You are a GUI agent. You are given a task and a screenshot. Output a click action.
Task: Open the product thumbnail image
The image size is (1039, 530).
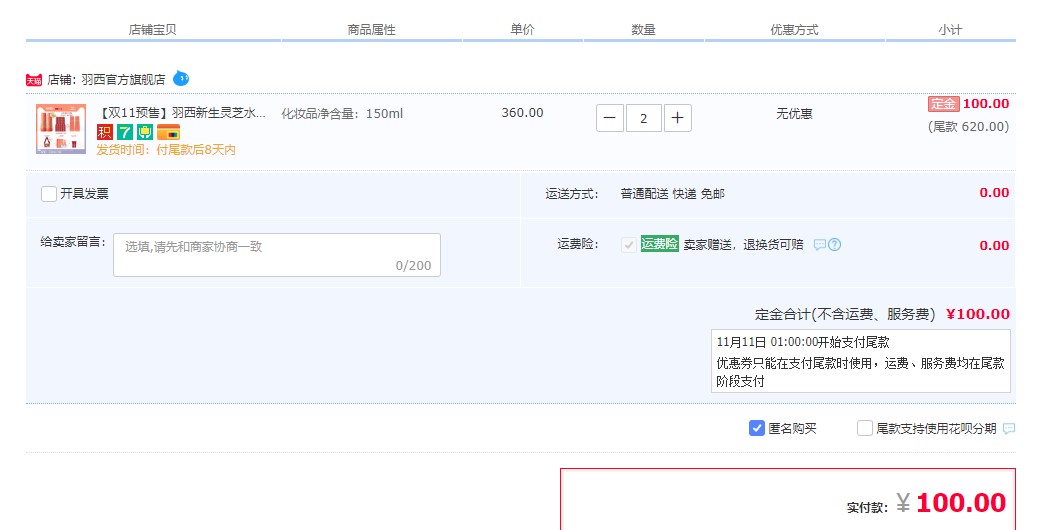click(61, 129)
